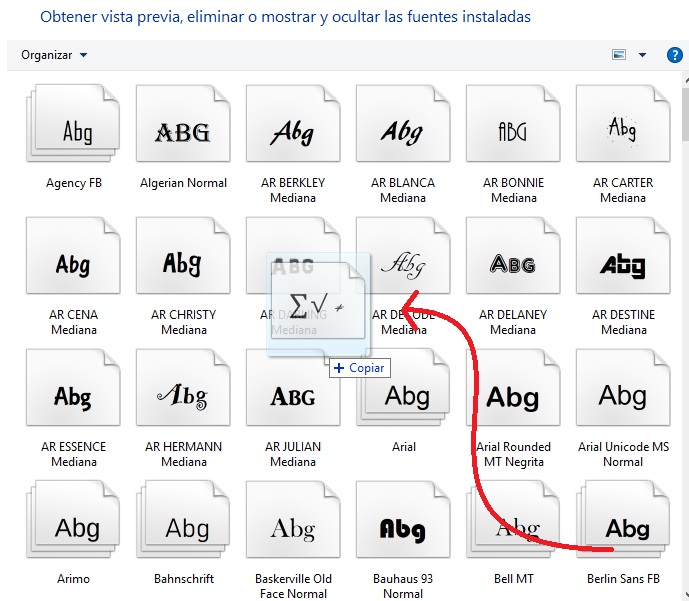
Task: Click the AR CARTER Mediana font icon
Action: tap(623, 130)
